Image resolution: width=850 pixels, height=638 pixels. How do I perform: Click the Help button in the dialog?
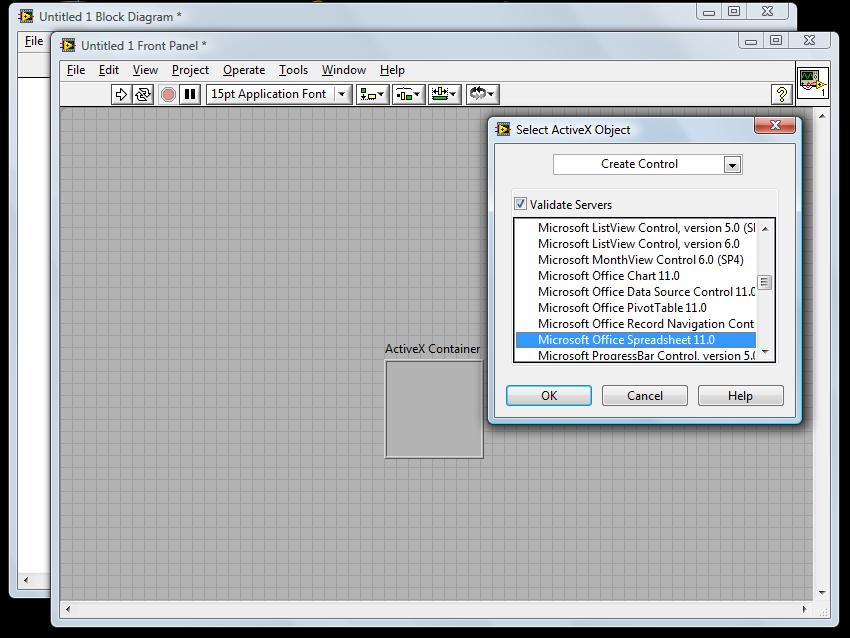tap(740, 396)
